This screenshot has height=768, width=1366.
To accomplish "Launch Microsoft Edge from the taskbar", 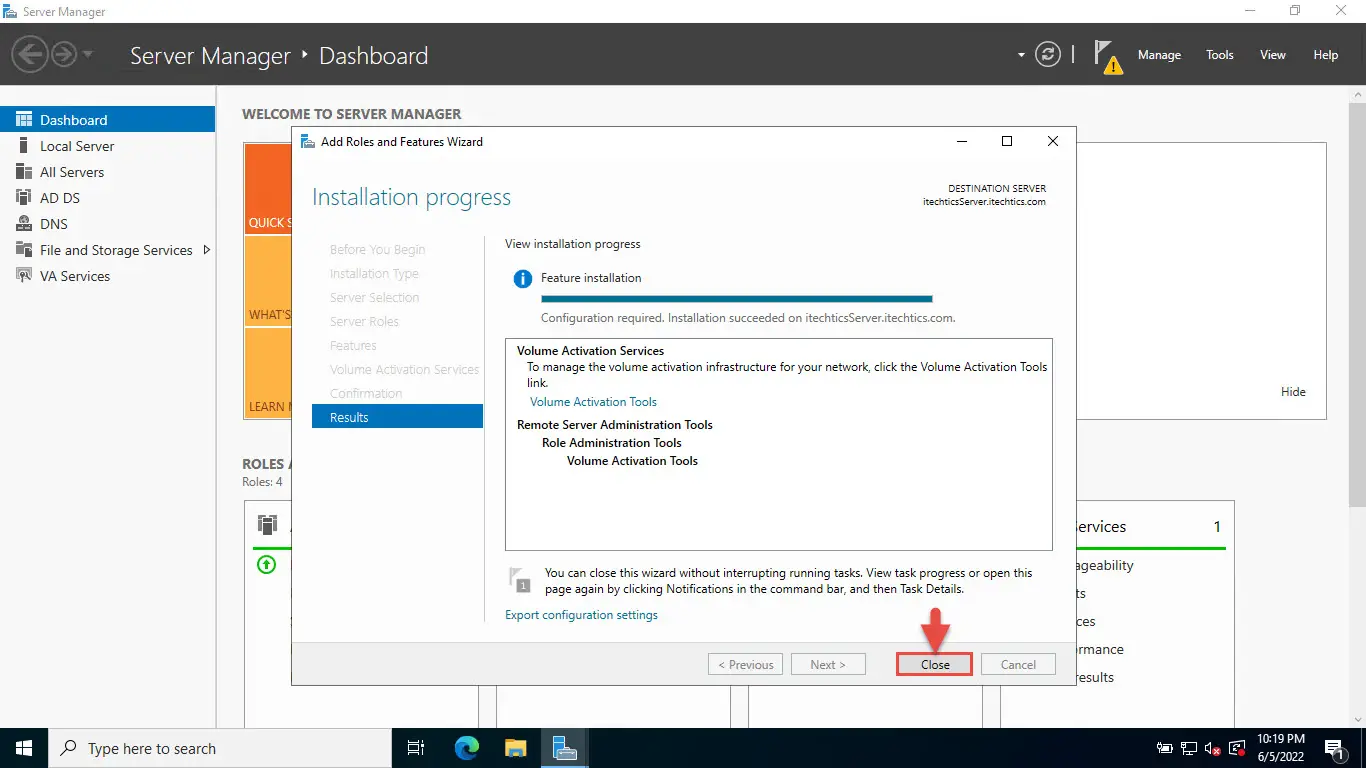I will 467,748.
